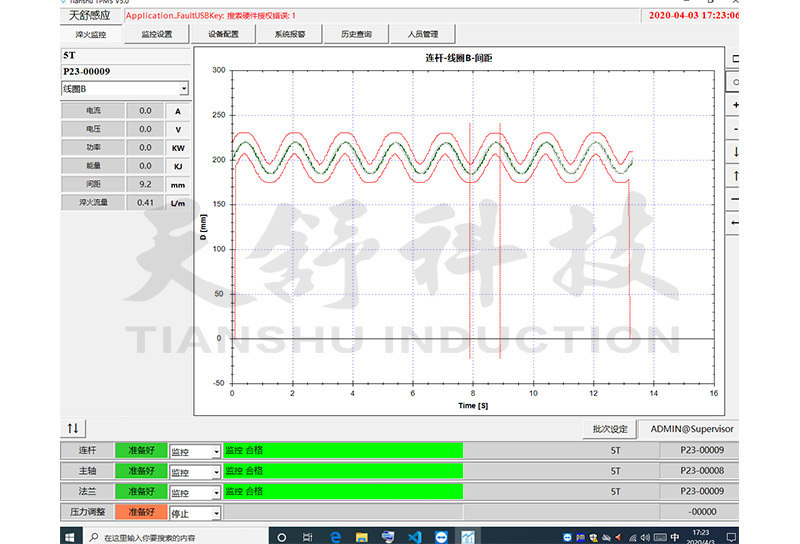Launch Microsoft Edge from taskbar
The height and width of the screenshot is (544, 800).
(x=335, y=537)
